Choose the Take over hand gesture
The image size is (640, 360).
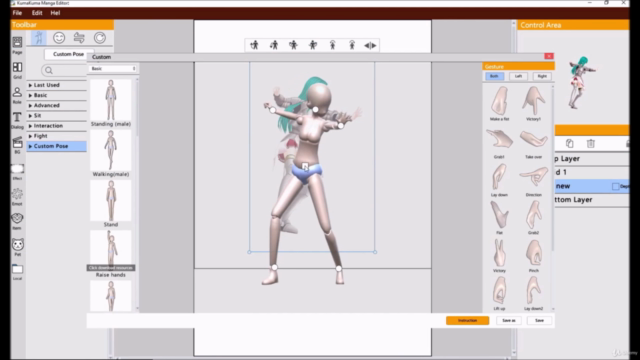pos(533,143)
